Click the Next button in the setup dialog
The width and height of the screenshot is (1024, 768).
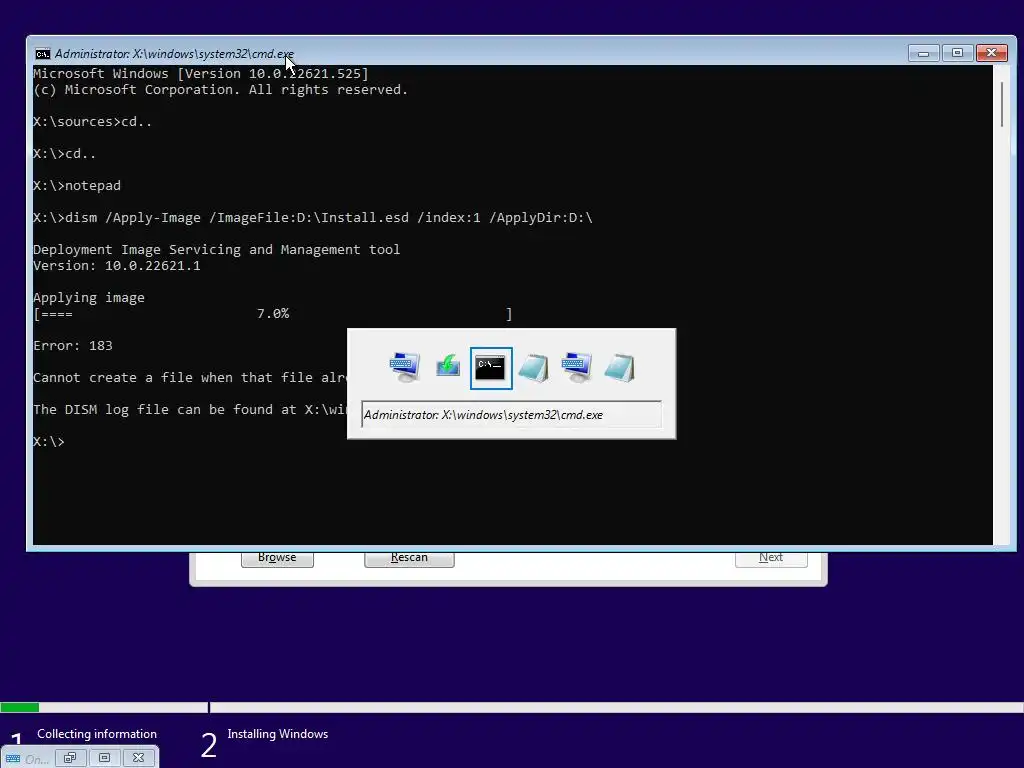771,558
